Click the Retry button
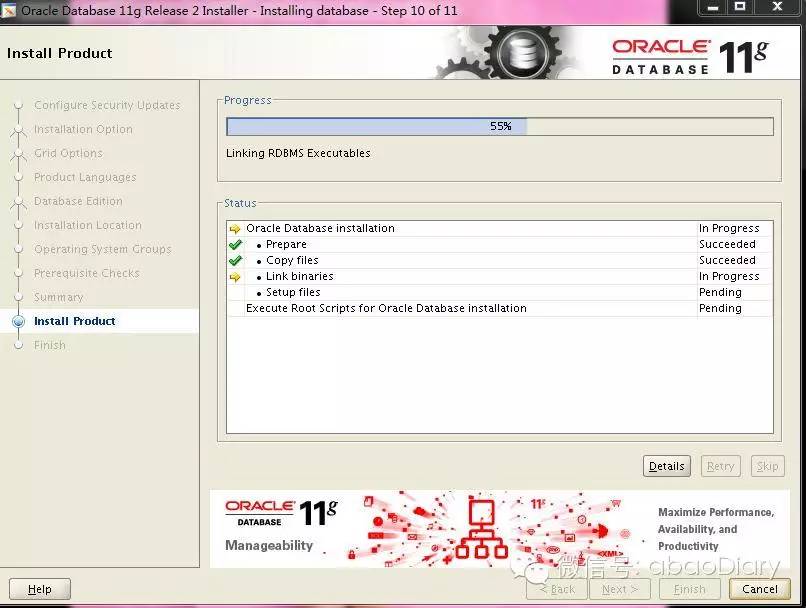Image resolution: width=806 pixels, height=608 pixels. (x=720, y=466)
